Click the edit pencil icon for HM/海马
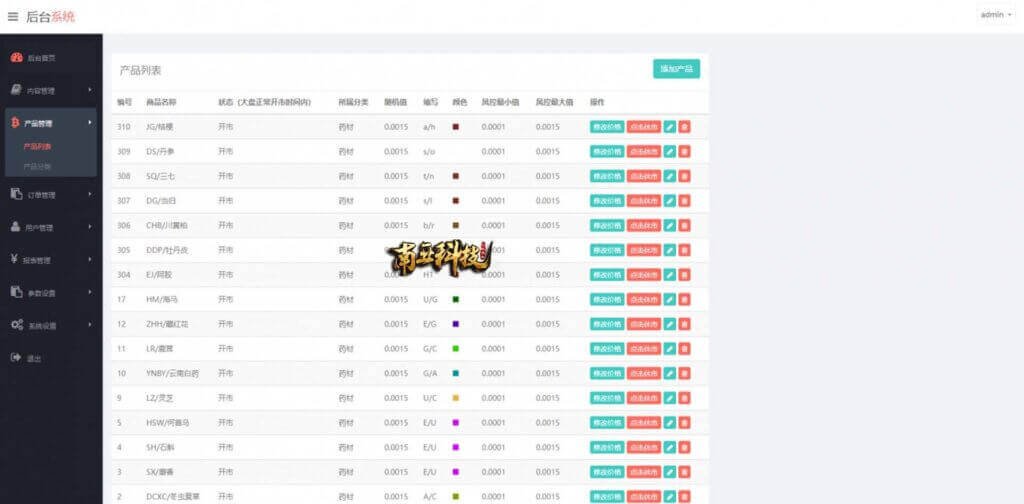This screenshot has width=1024, height=504. (x=670, y=299)
